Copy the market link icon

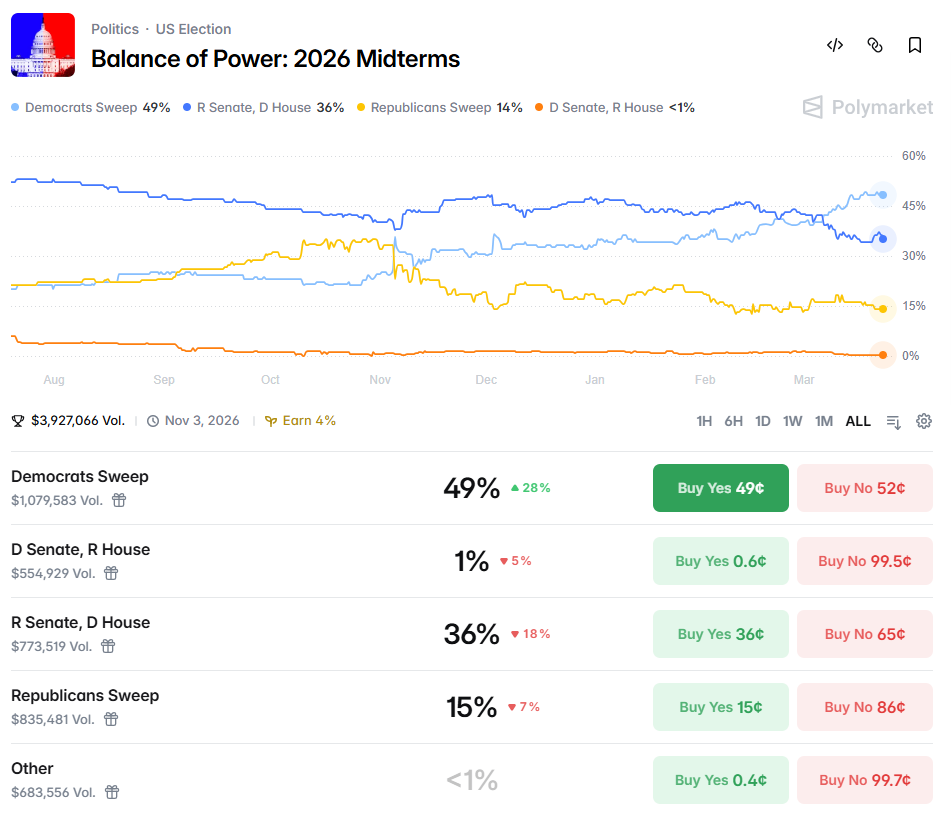pos(875,45)
